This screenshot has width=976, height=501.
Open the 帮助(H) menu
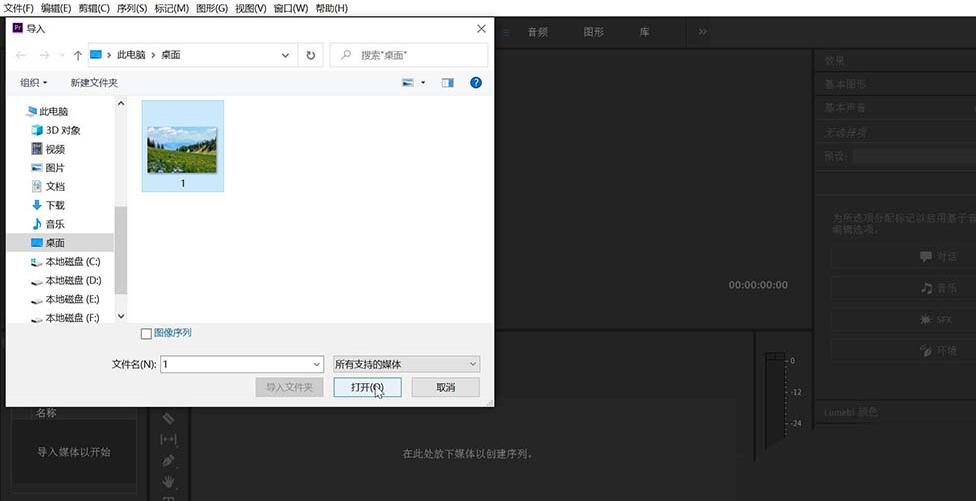pos(332,8)
